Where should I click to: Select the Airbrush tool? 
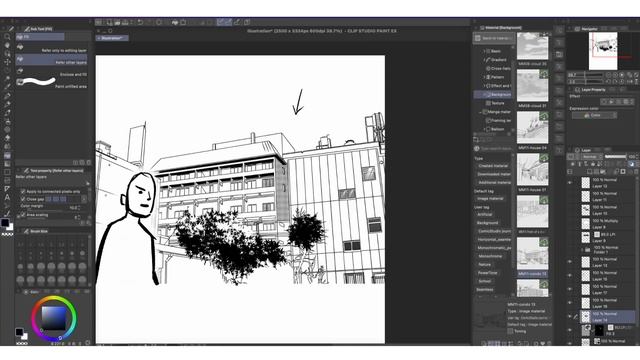click(7, 122)
